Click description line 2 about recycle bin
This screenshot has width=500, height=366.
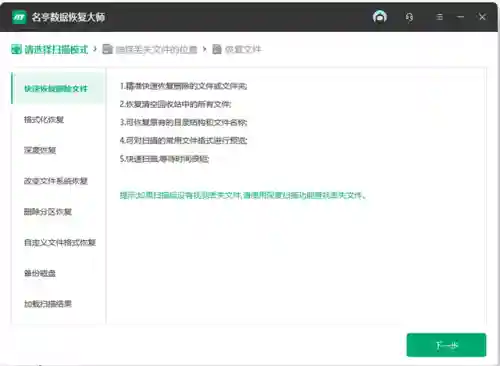(x=175, y=104)
